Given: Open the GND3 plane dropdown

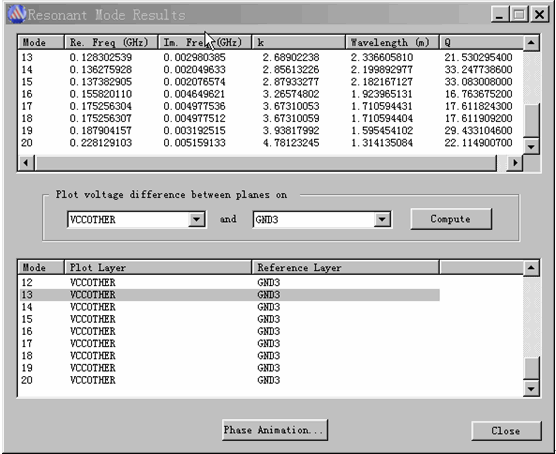Looking at the screenshot, I should [x=382, y=219].
